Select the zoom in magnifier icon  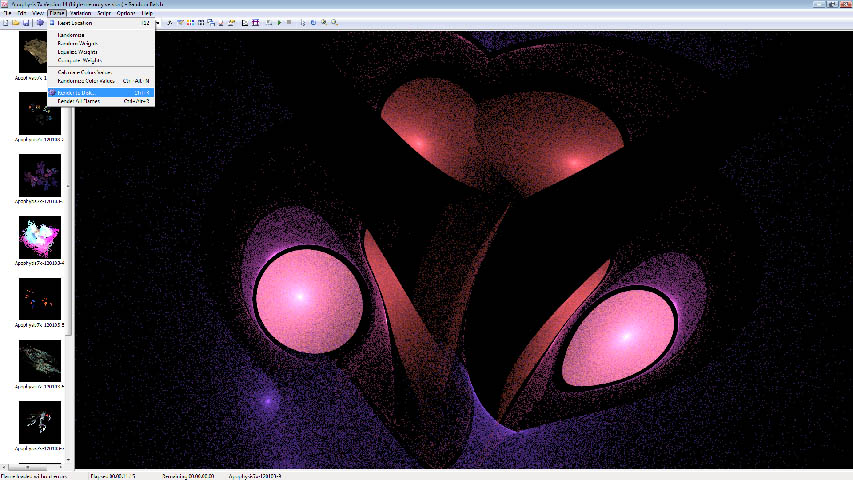(324, 23)
